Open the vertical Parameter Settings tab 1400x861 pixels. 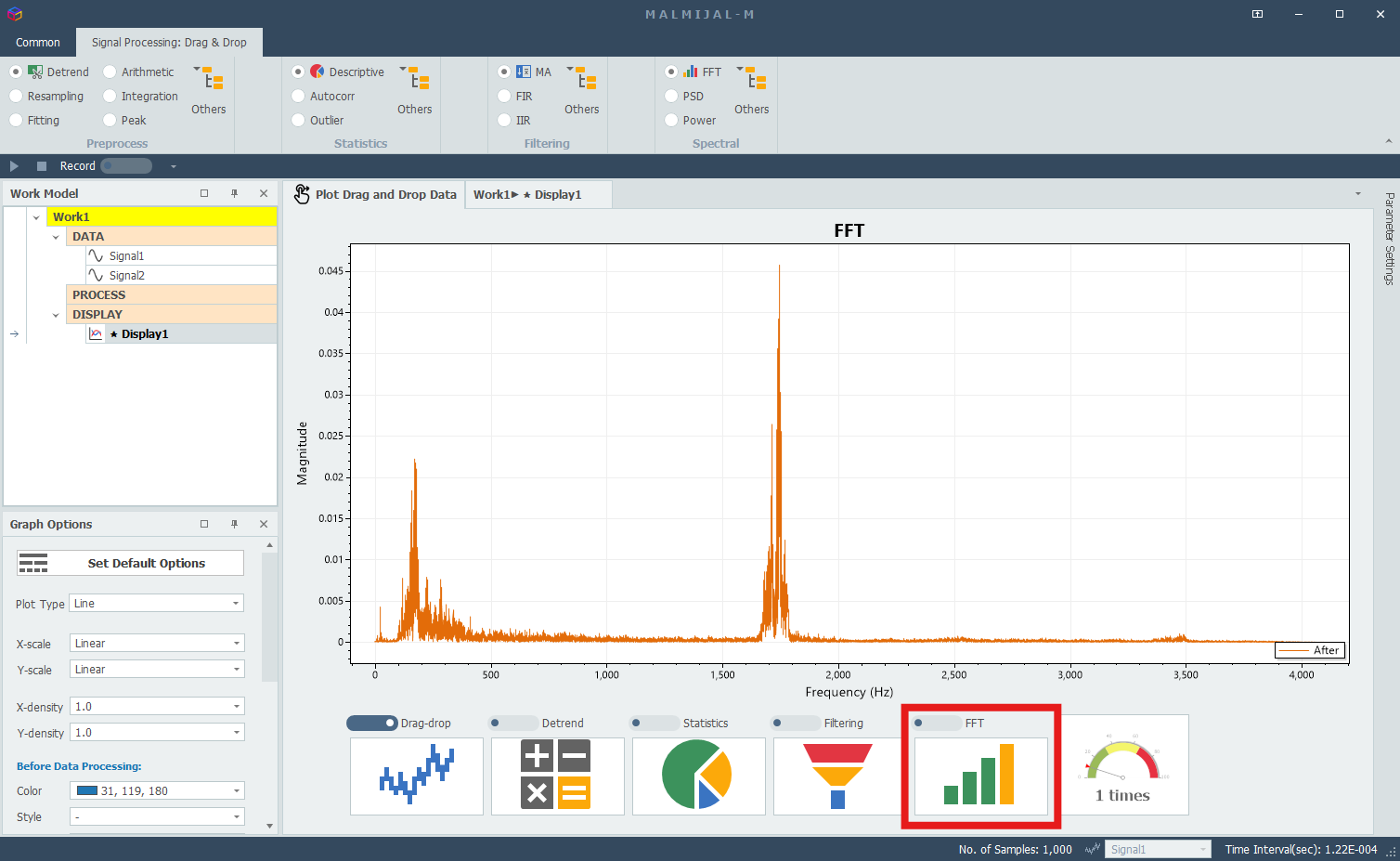(1389, 239)
